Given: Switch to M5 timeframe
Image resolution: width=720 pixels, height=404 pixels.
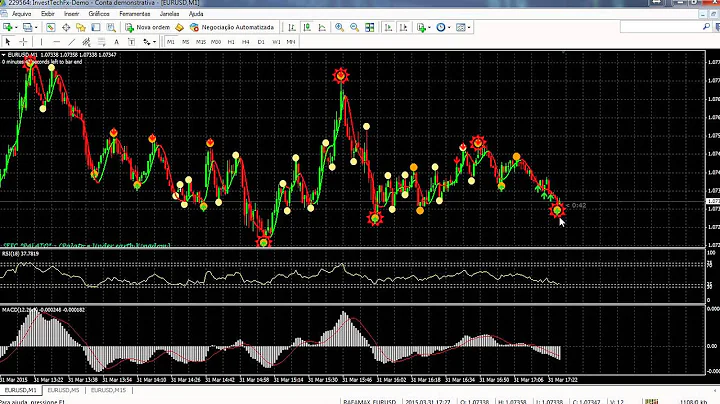Looking at the screenshot, I should [186, 42].
